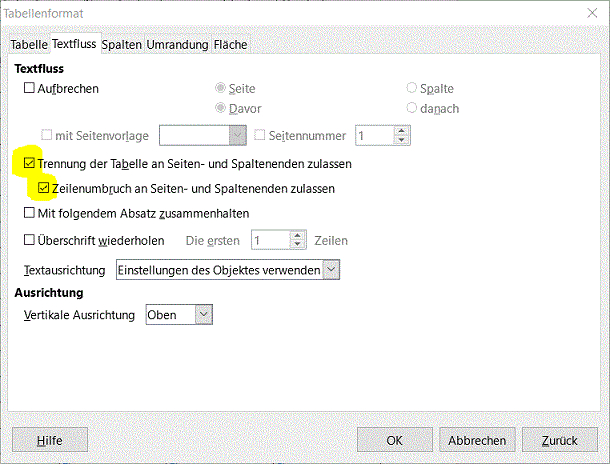Uncheck Trennung der Tabelle zulassen
The height and width of the screenshot is (464, 610).
[29, 163]
